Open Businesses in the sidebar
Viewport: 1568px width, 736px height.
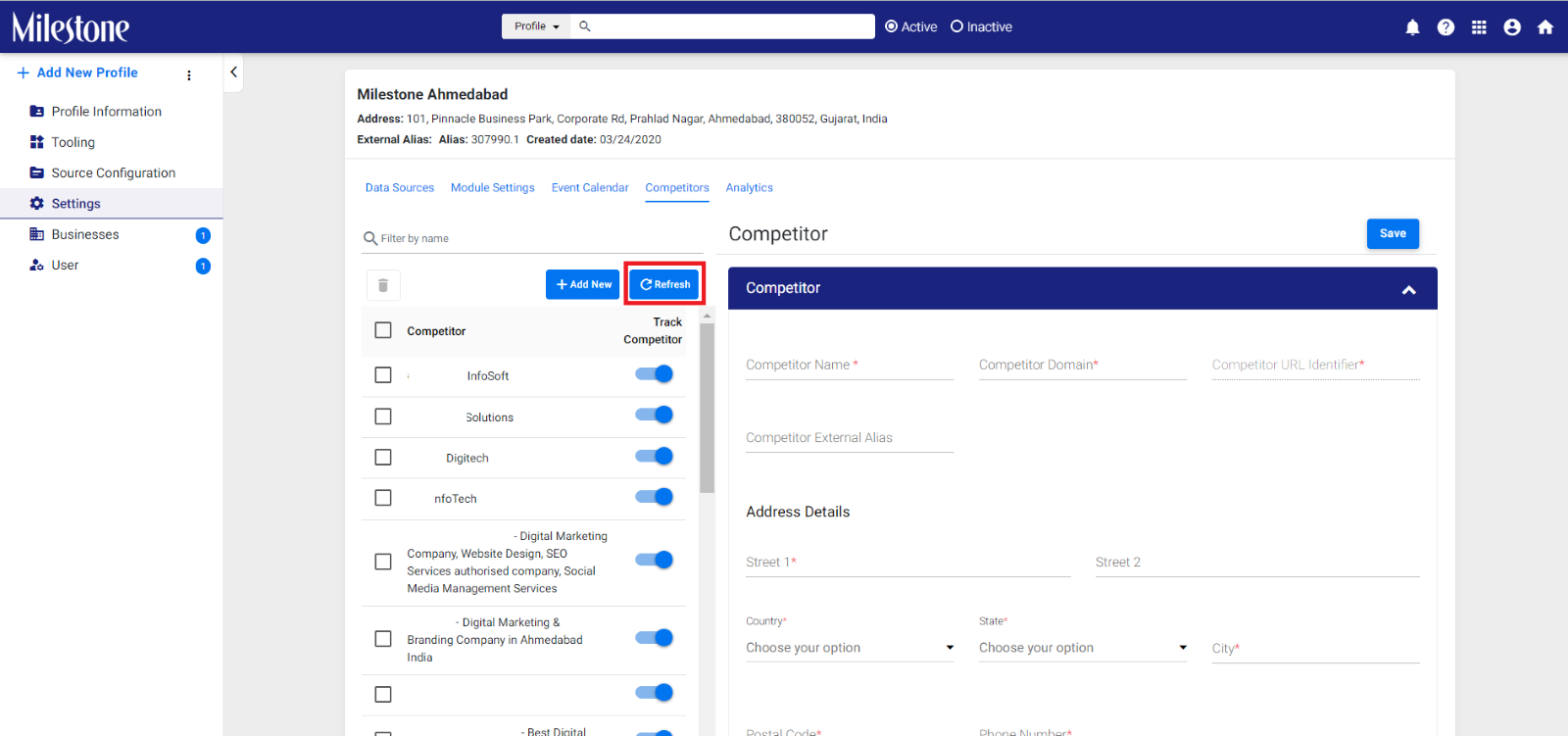click(85, 234)
